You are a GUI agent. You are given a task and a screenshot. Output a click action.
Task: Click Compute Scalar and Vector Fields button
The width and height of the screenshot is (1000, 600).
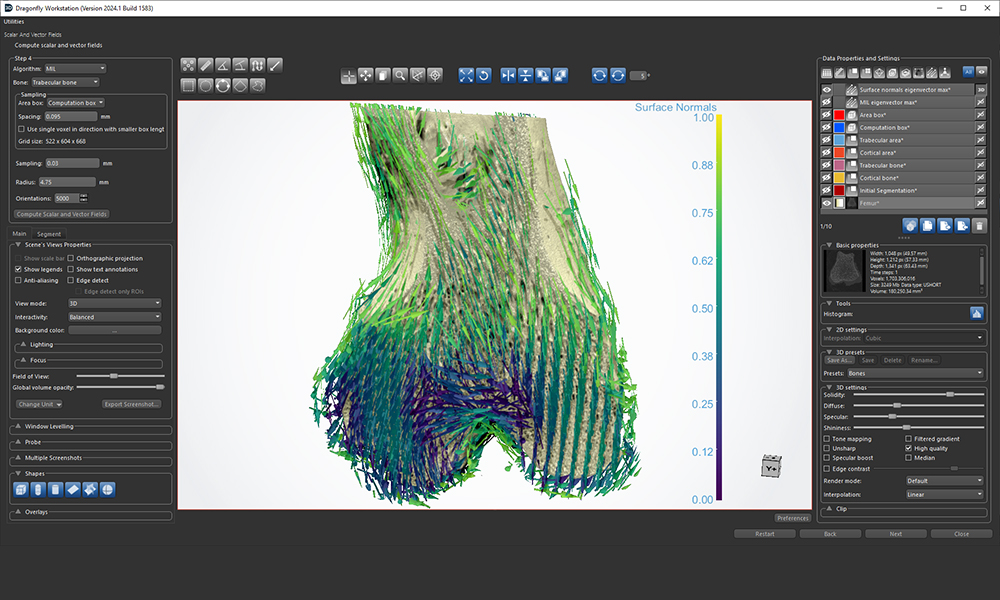(x=62, y=214)
